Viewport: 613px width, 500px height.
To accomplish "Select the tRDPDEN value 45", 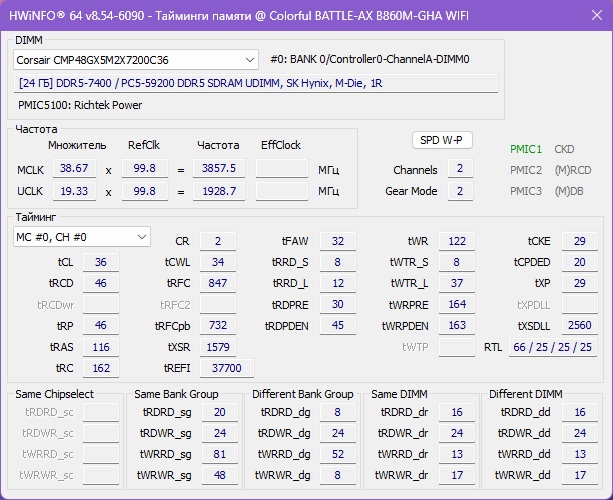I will coord(338,325).
